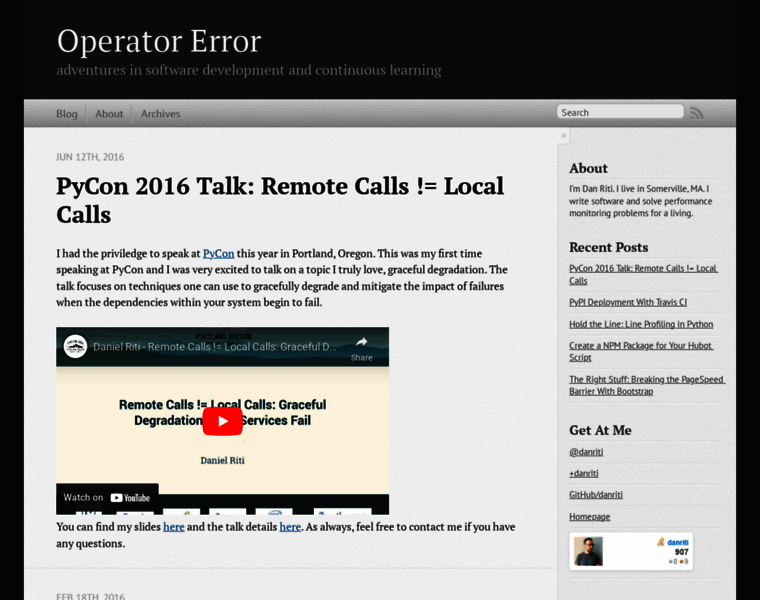Collapse the sidebar with the » toggle

point(563,135)
